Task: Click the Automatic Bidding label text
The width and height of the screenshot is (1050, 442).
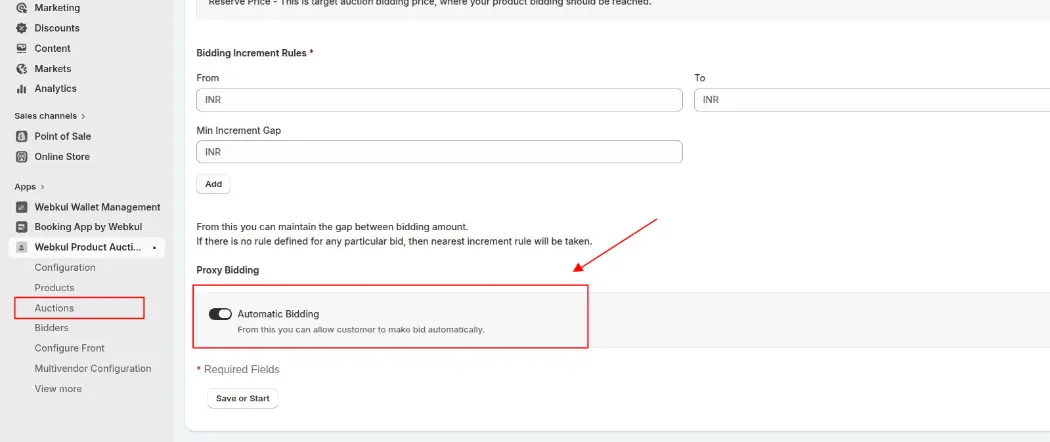Action: tap(279, 314)
